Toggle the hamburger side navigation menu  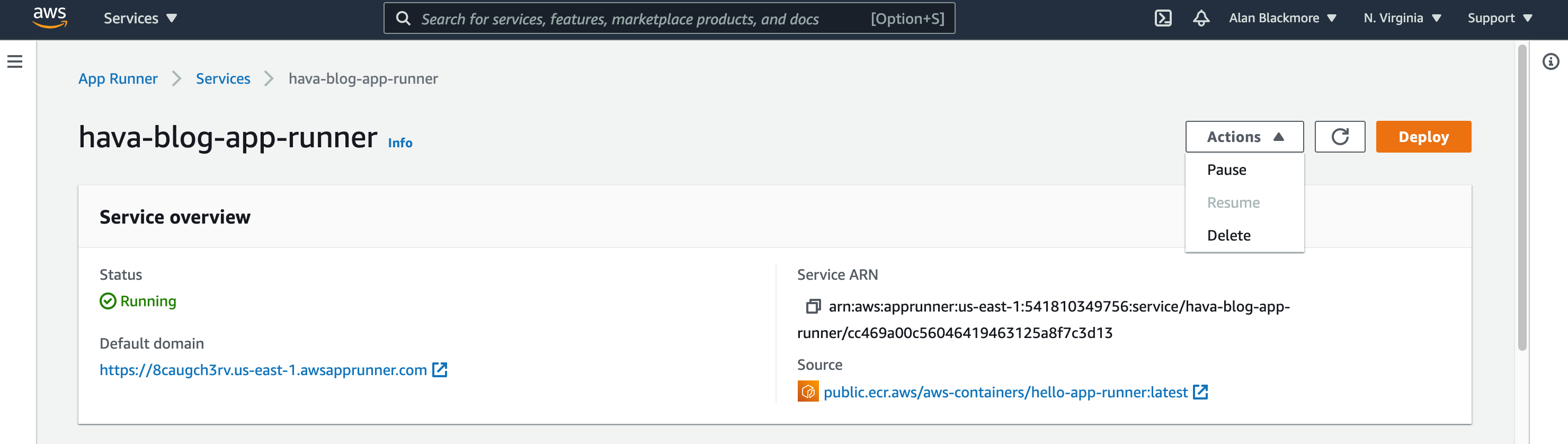coord(15,61)
